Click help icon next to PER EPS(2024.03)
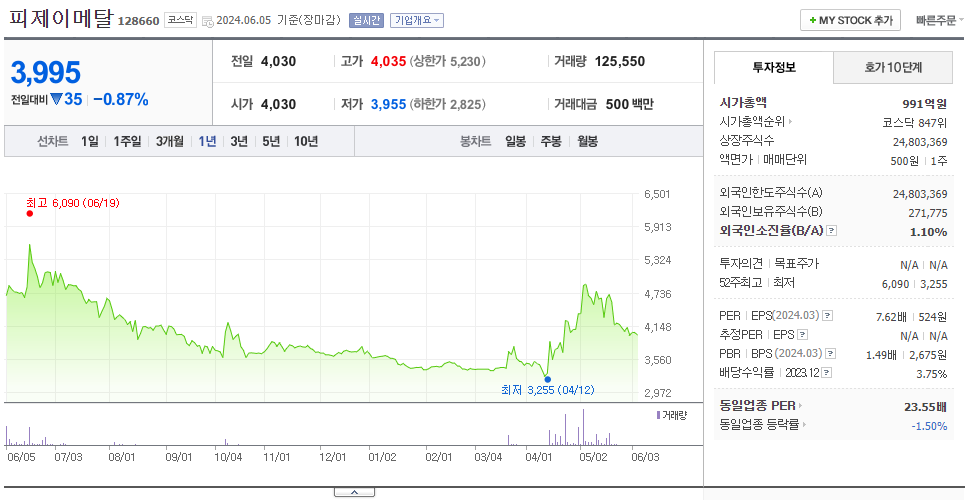Image resolution: width=968 pixels, height=500 pixels. tap(827, 316)
